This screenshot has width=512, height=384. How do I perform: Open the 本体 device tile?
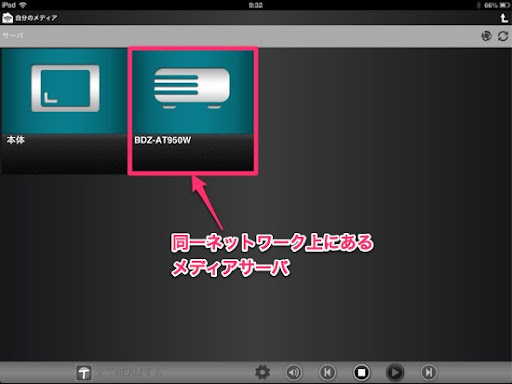[x=64, y=111]
